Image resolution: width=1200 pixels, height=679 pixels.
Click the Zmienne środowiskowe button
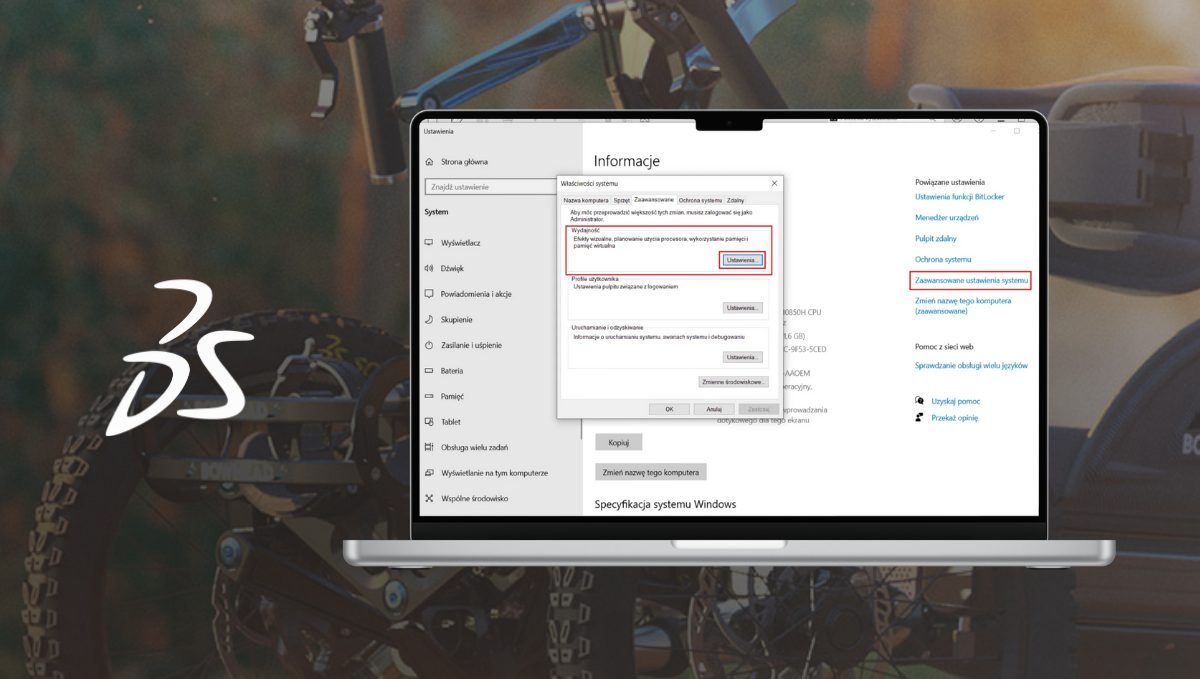pyautogui.click(x=733, y=382)
